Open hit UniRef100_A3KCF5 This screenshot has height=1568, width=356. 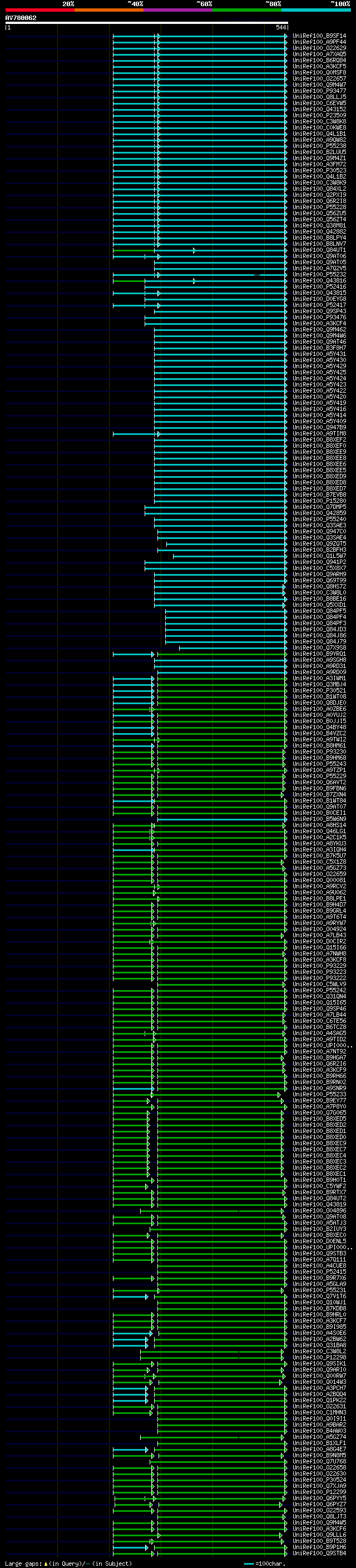319,66
